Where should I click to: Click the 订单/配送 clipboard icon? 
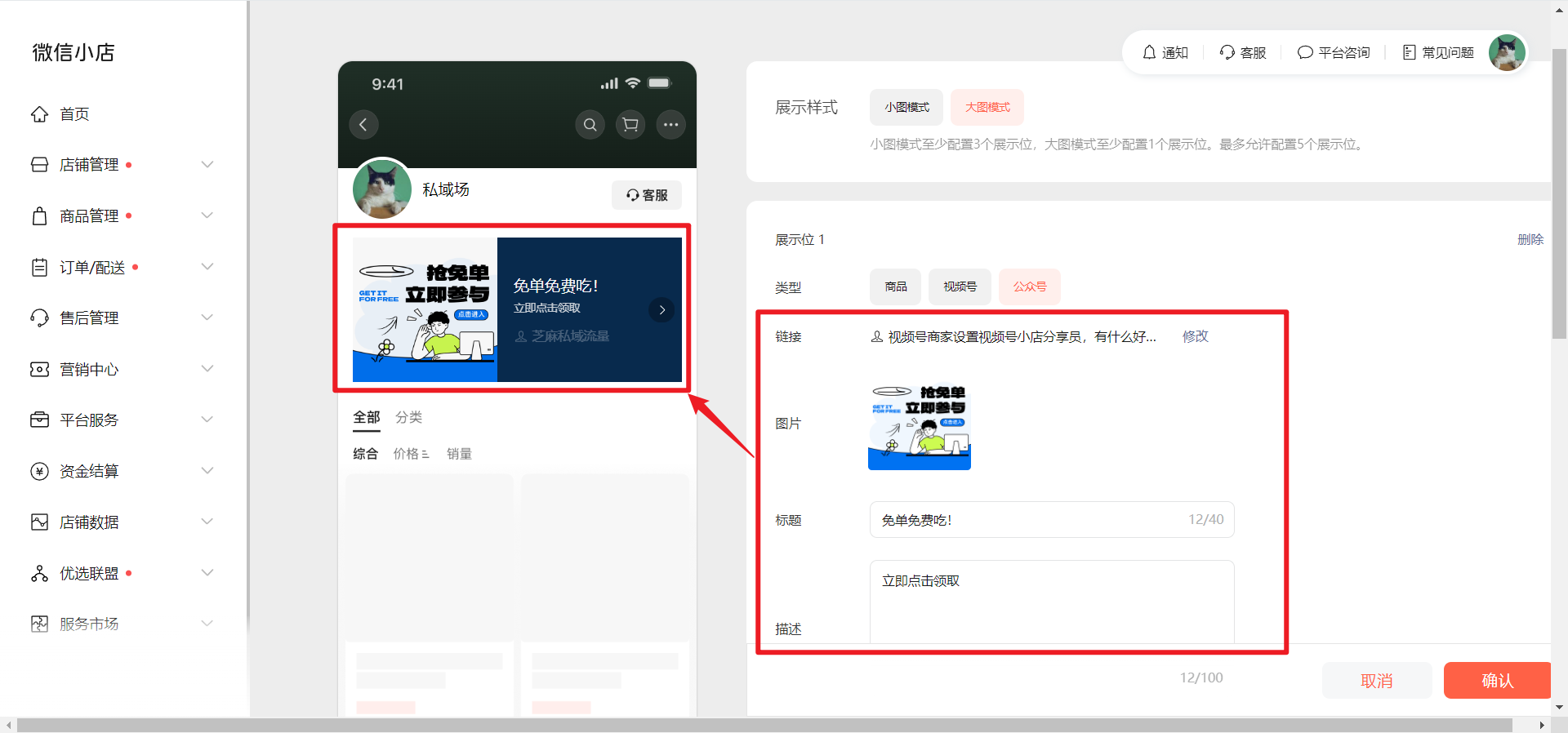pyautogui.click(x=39, y=267)
